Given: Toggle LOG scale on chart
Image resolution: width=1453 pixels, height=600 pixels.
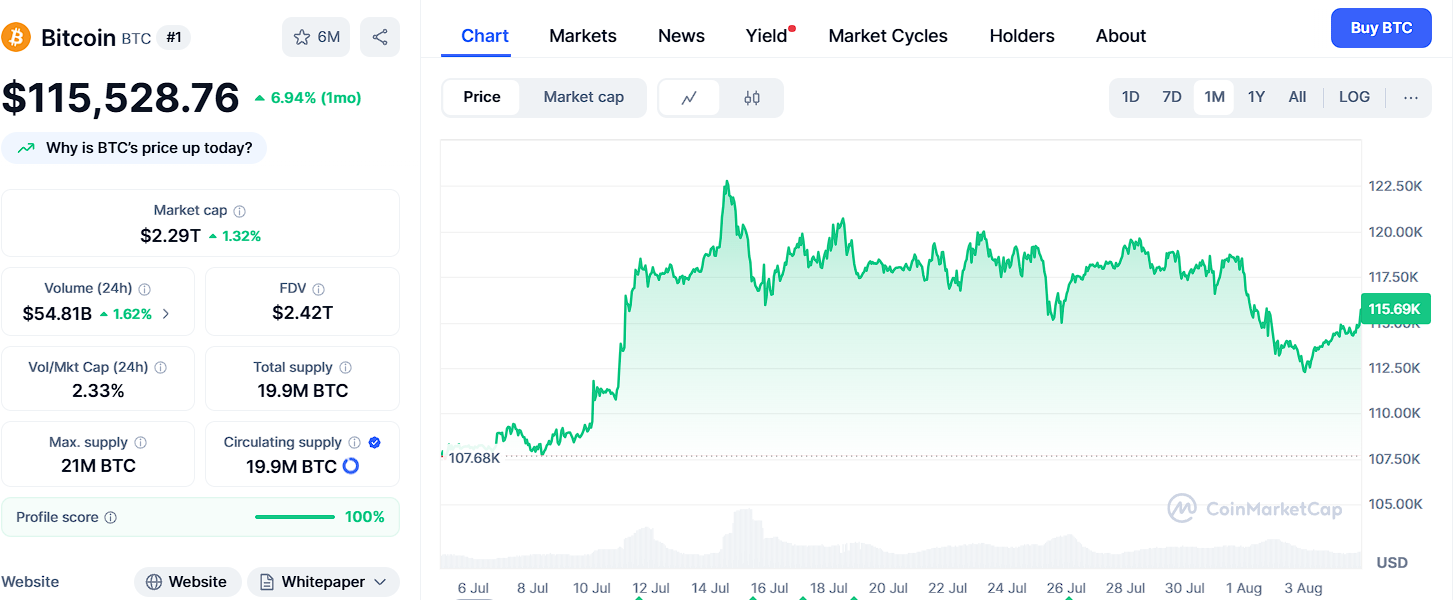Looking at the screenshot, I should (1354, 97).
